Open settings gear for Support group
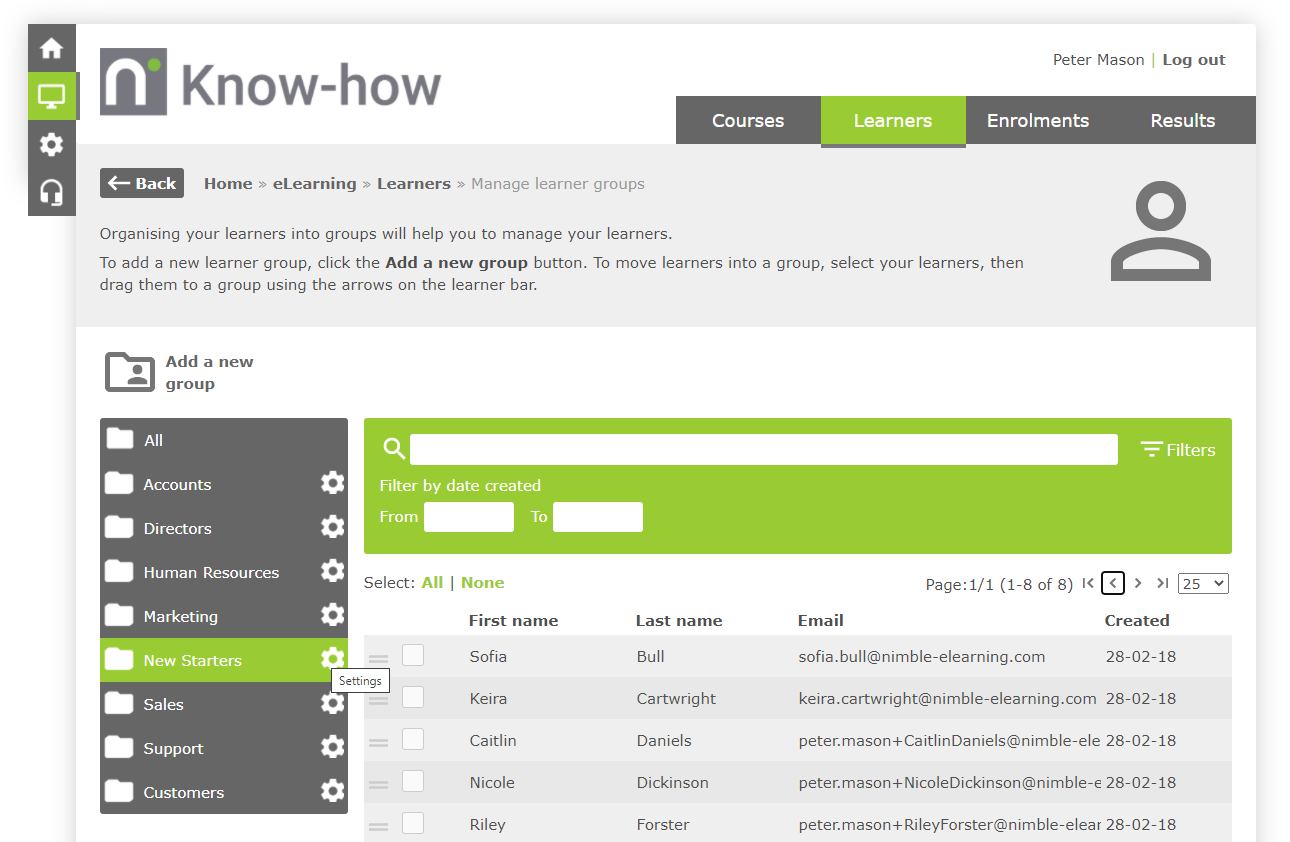 pyautogui.click(x=332, y=747)
